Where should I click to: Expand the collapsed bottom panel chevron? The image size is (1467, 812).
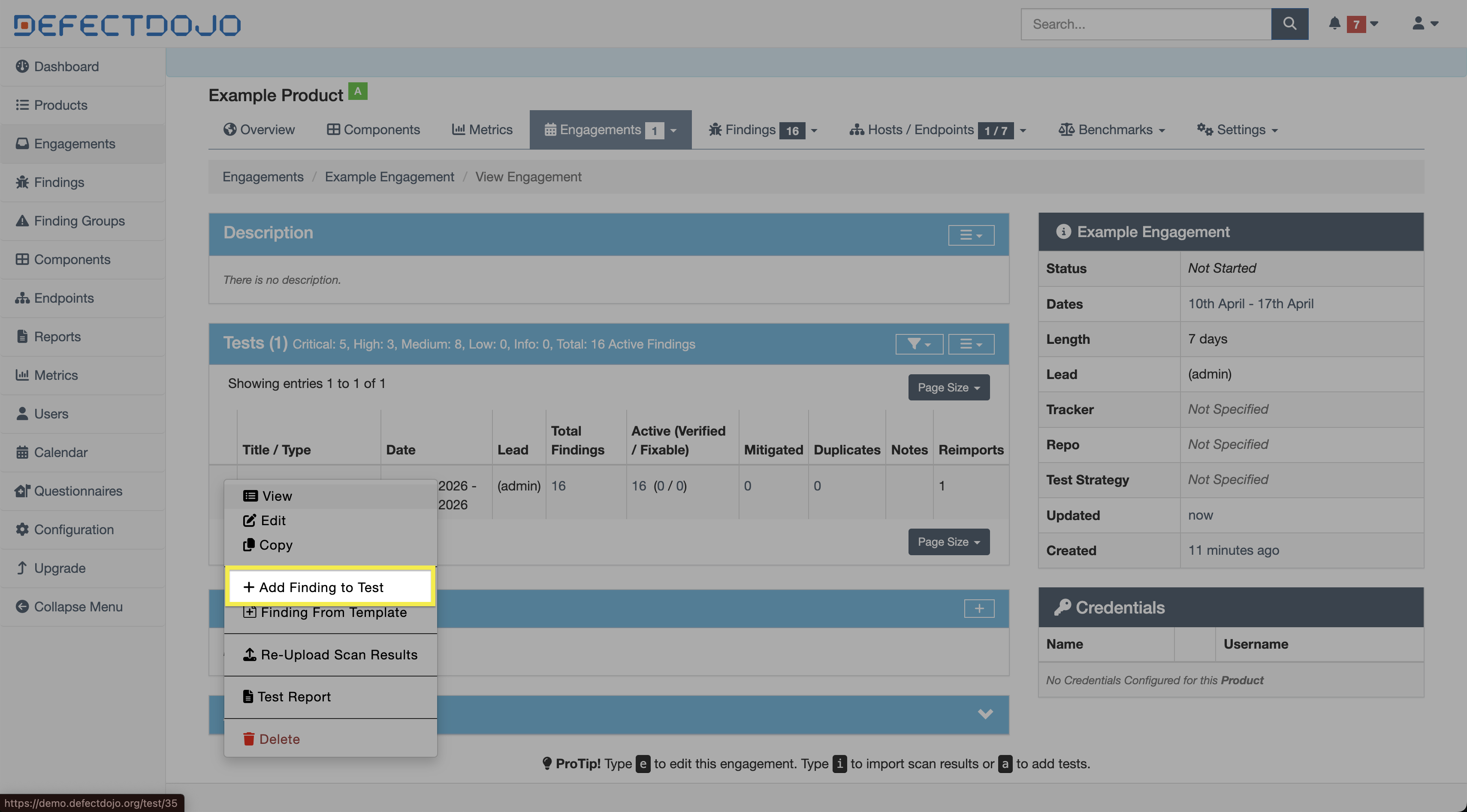(984, 713)
